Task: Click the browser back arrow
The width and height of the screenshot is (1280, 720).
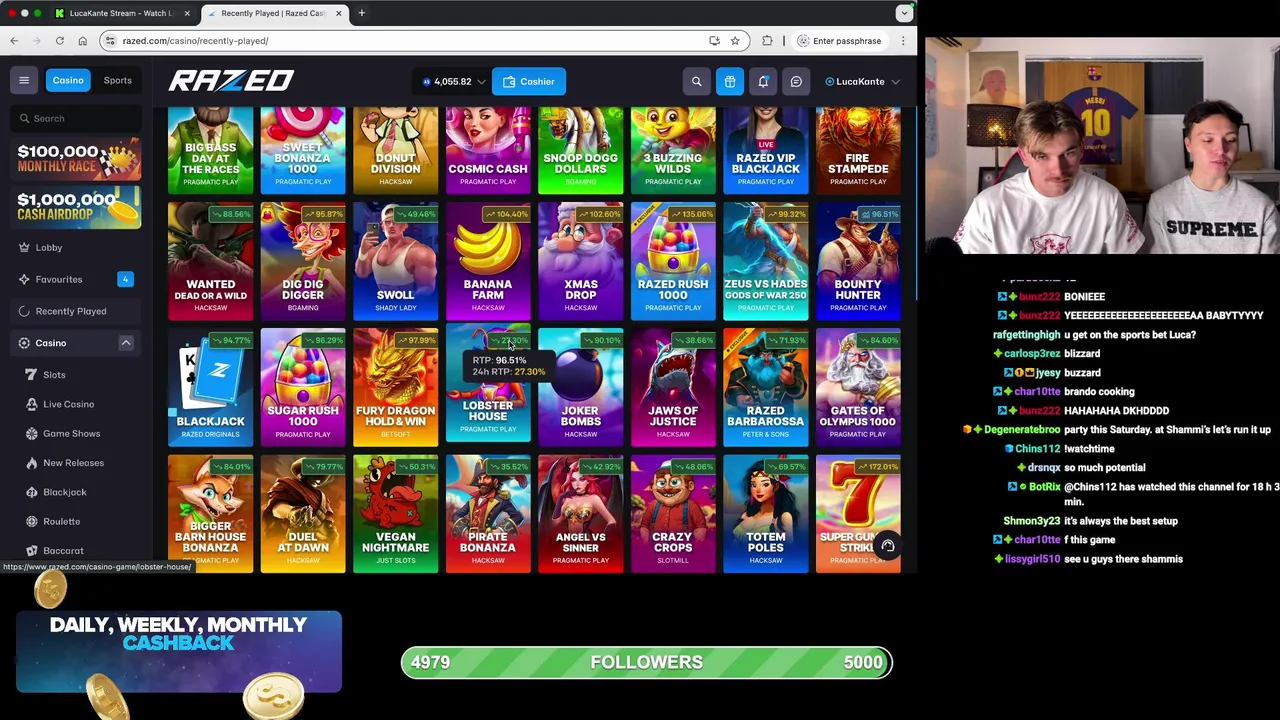Action: click(14, 41)
